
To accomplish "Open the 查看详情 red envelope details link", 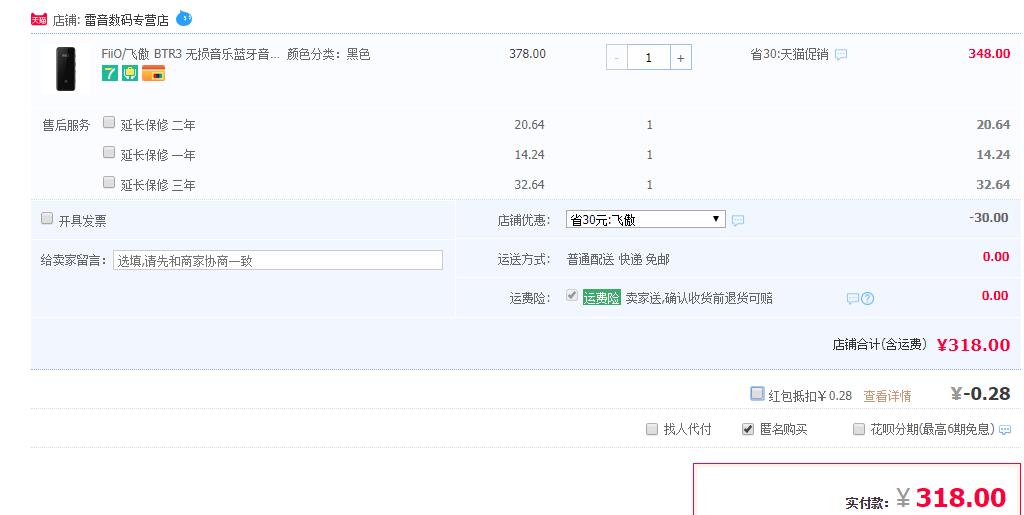I will (887, 396).
